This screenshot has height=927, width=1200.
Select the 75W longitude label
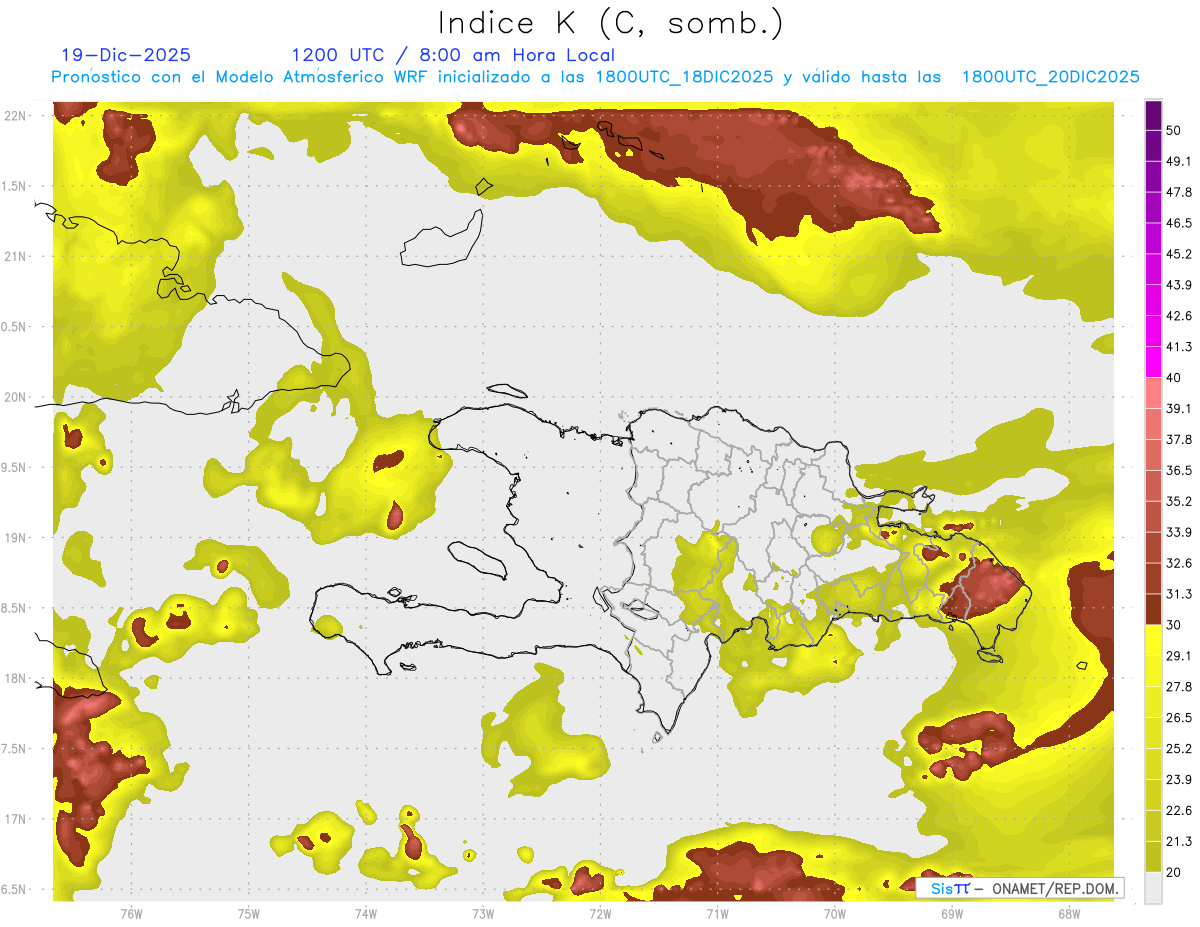coord(248,914)
